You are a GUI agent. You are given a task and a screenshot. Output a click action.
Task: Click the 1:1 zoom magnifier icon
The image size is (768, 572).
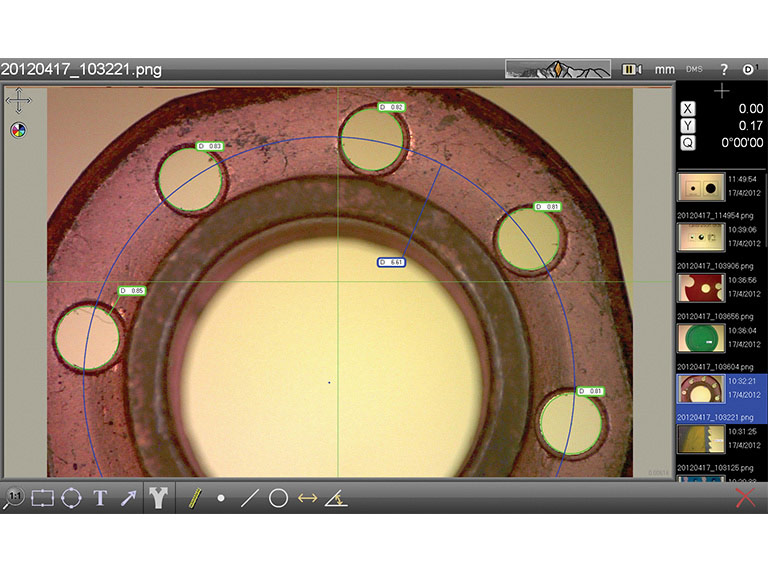pos(13,498)
